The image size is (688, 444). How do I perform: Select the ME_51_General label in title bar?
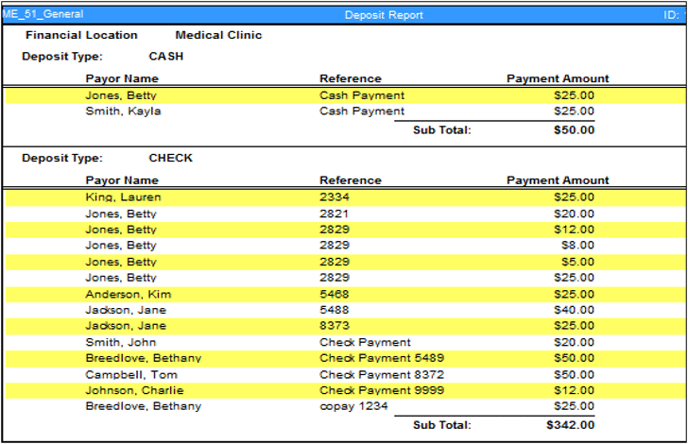(x=42, y=15)
